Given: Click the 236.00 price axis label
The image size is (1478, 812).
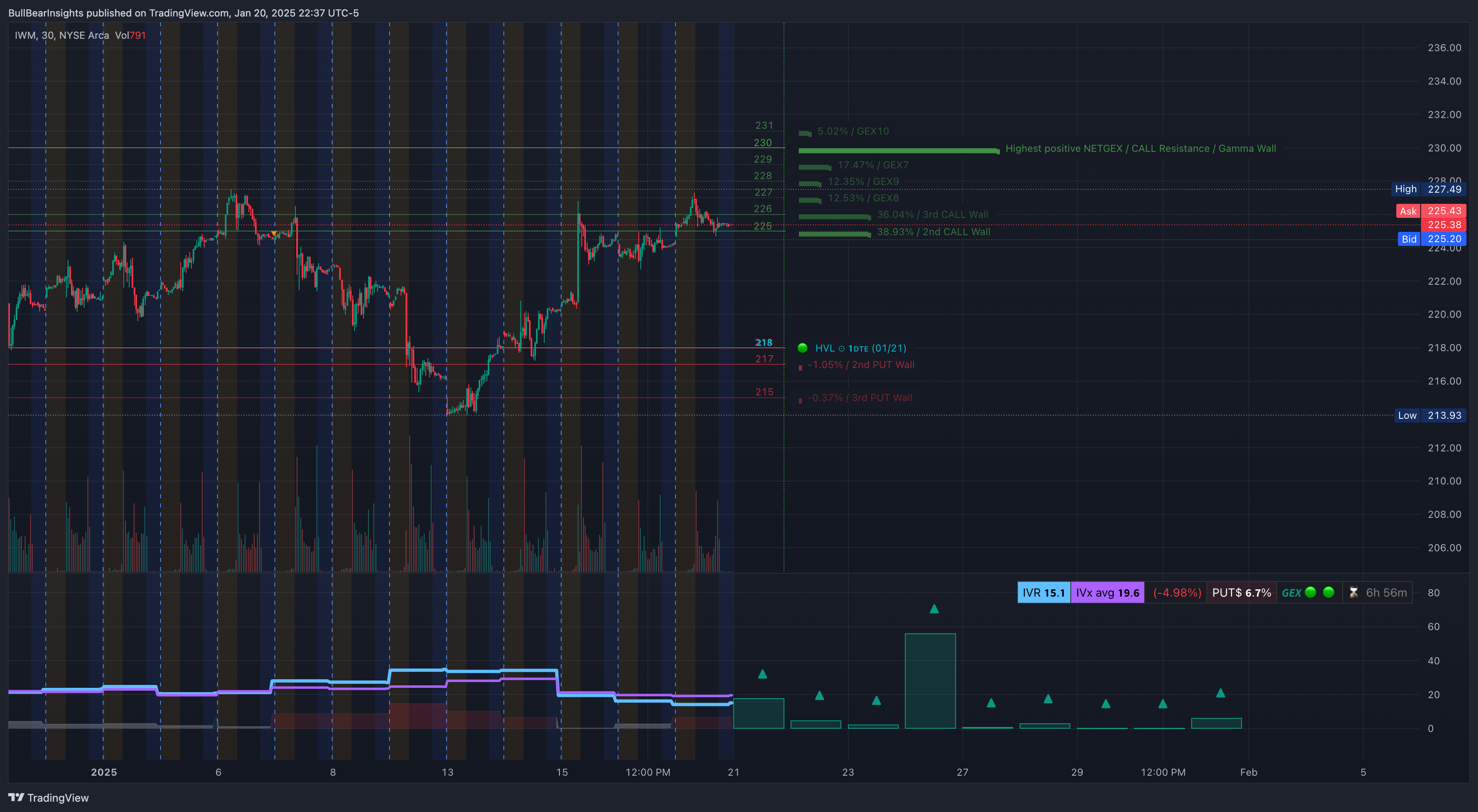Looking at the screenshot, I should (x=1444, y=47).
